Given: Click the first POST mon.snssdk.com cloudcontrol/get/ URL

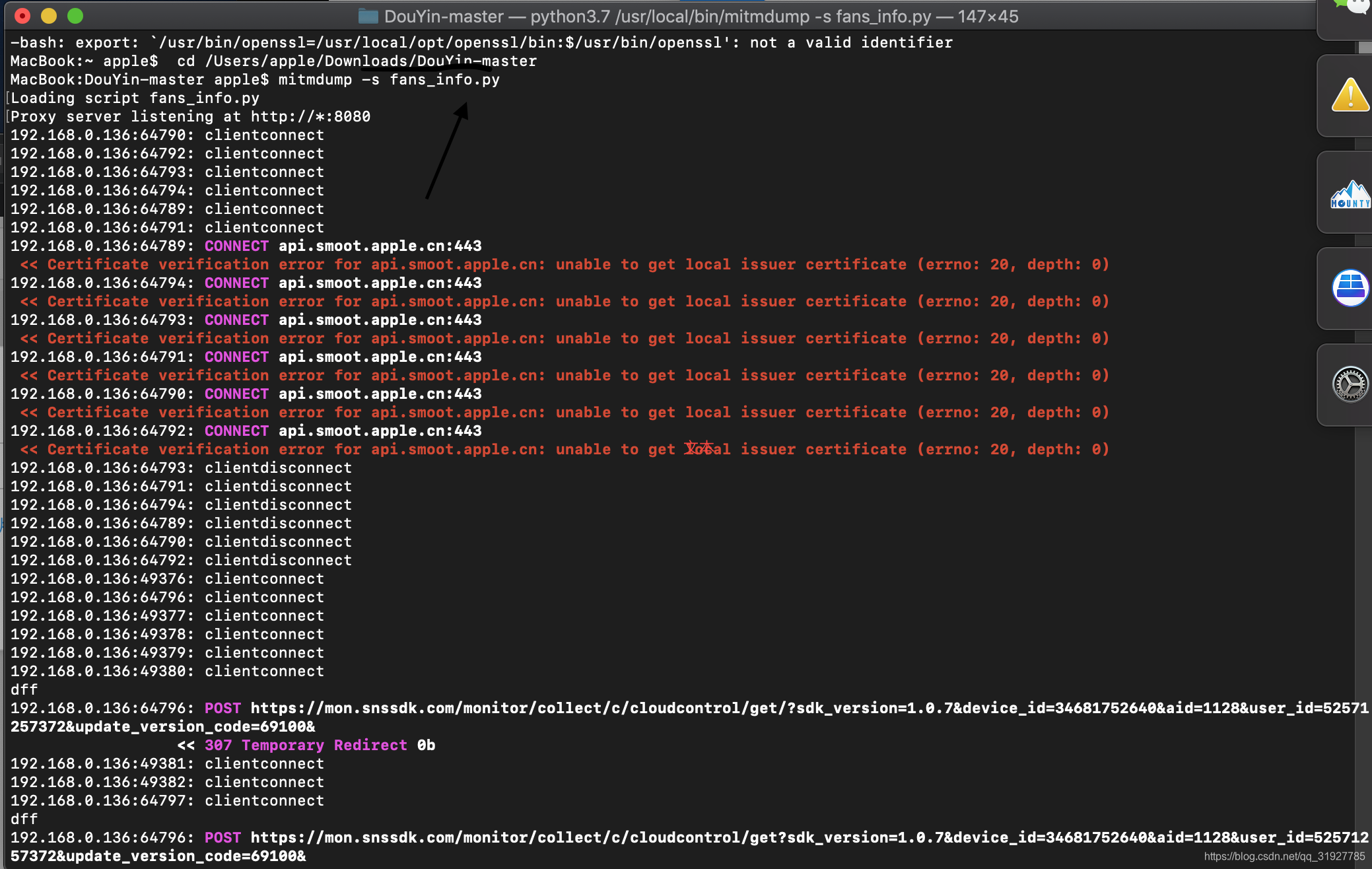Looking at the screenshot, I should (x=809, y=708).
